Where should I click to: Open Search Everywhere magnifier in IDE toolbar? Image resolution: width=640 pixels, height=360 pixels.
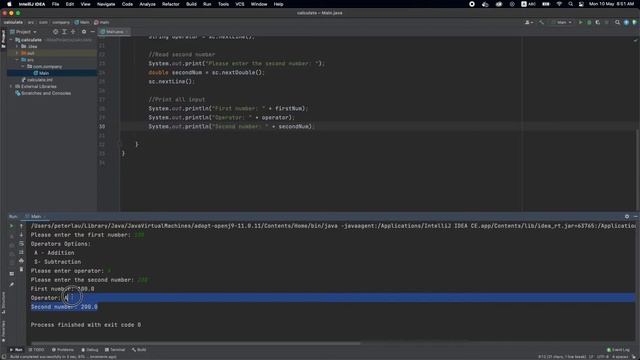[x=618, y=22]
